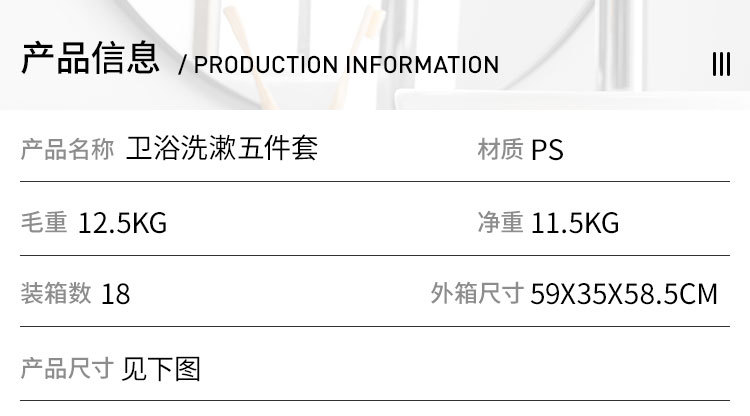The height and width of the screenshot is (416, 750).
Task: Click the 卫浴洗漱五件套 product name
Action: pos(222,149)
